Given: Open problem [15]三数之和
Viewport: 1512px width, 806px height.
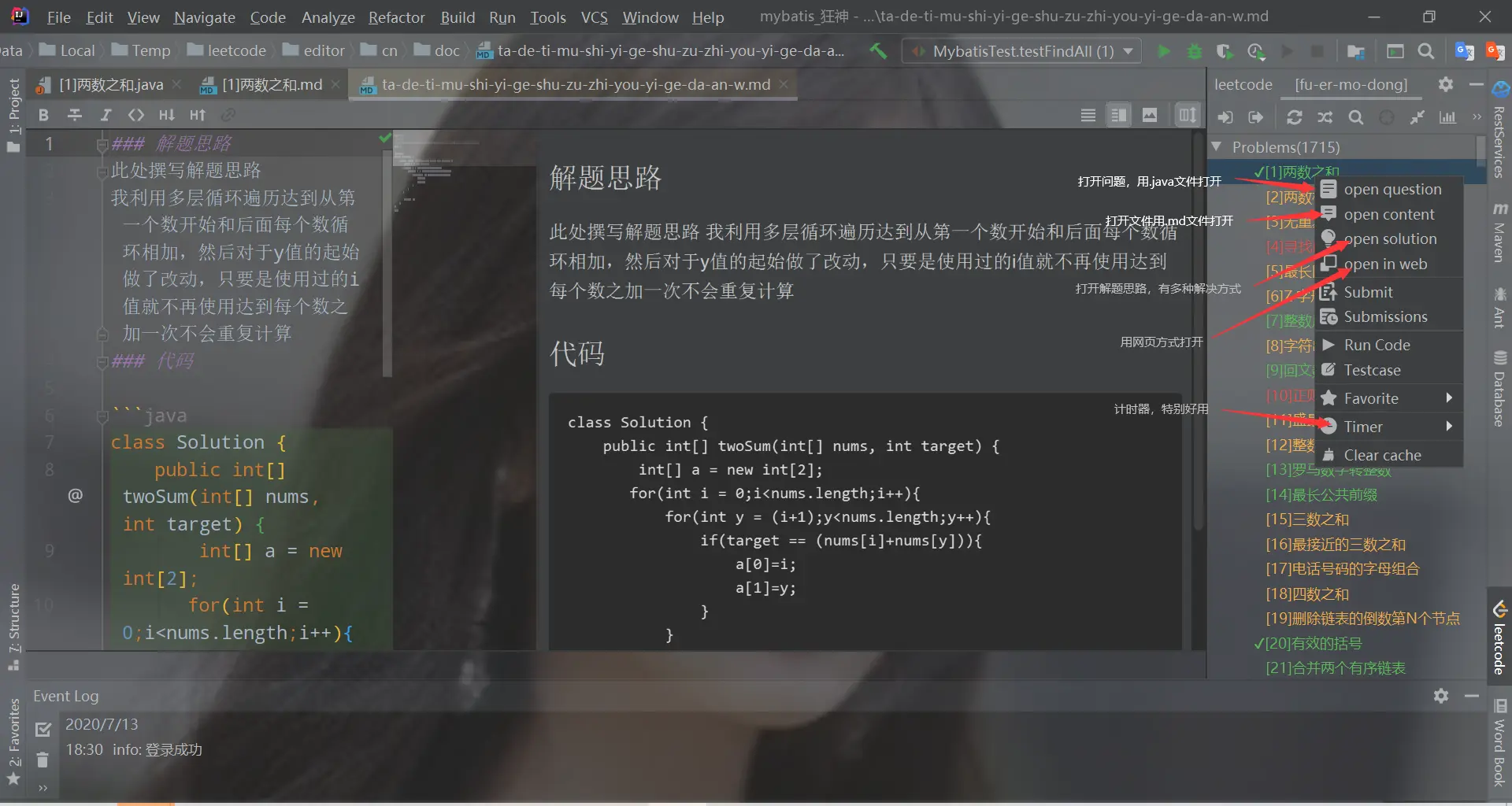Looking at the screenshot, I should tap(1307, 519).
